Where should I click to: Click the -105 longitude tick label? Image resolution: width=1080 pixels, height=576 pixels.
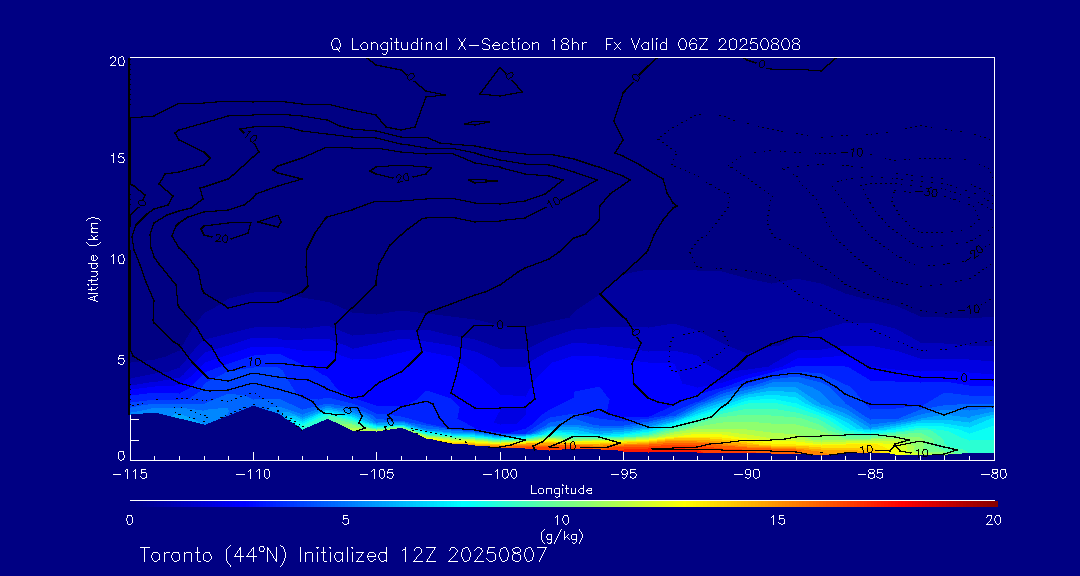[377, 475]
